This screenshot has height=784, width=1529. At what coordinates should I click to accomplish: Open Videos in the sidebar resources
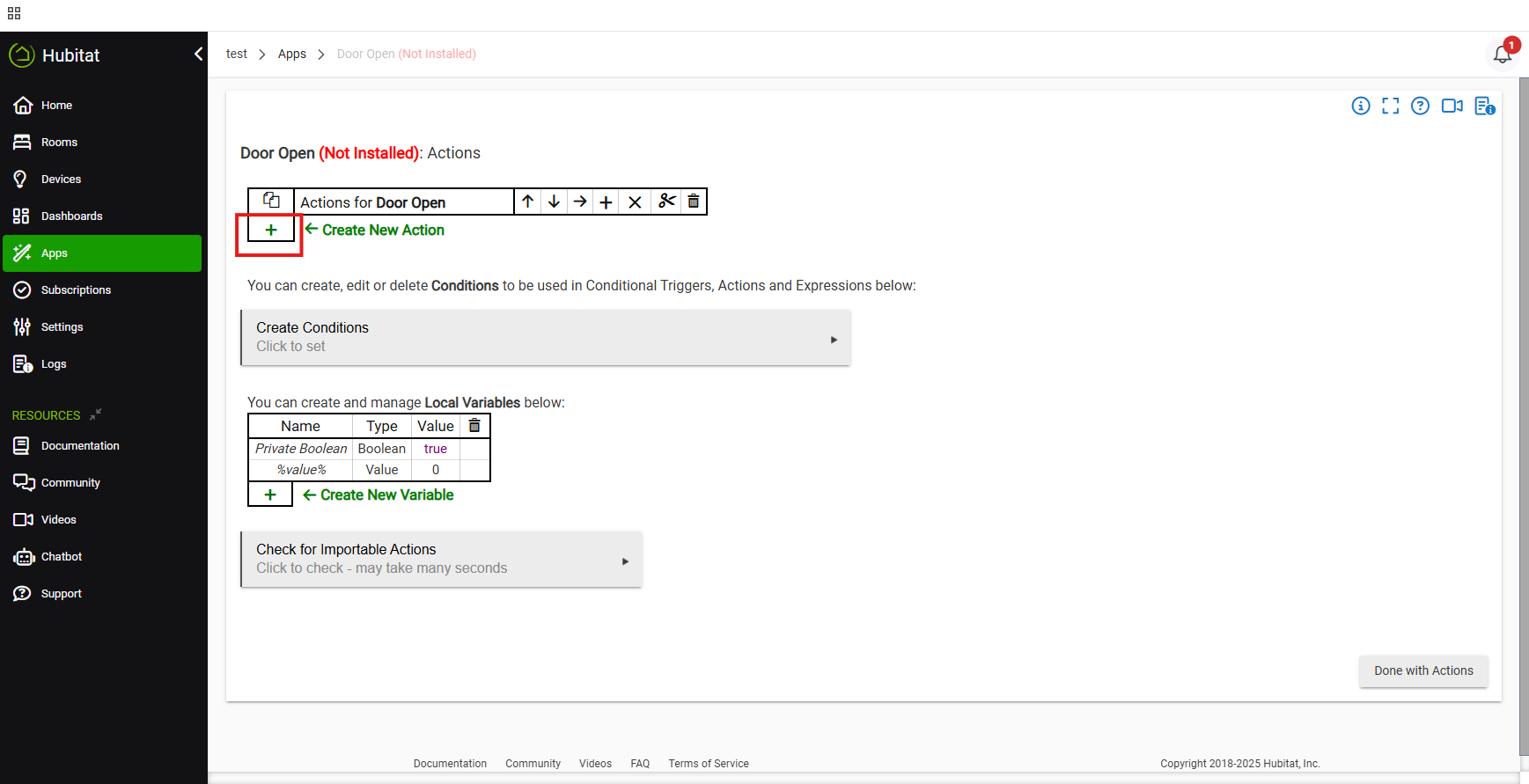click(102, 520)
